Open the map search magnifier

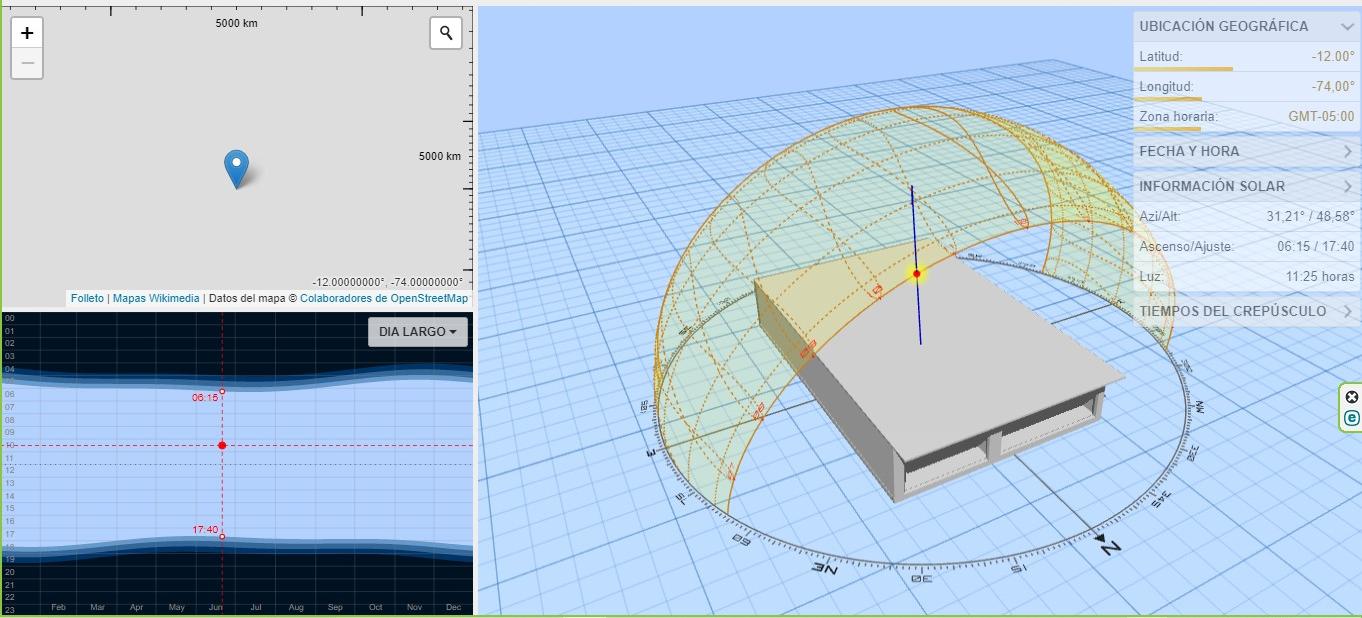[x=446, y=33]
